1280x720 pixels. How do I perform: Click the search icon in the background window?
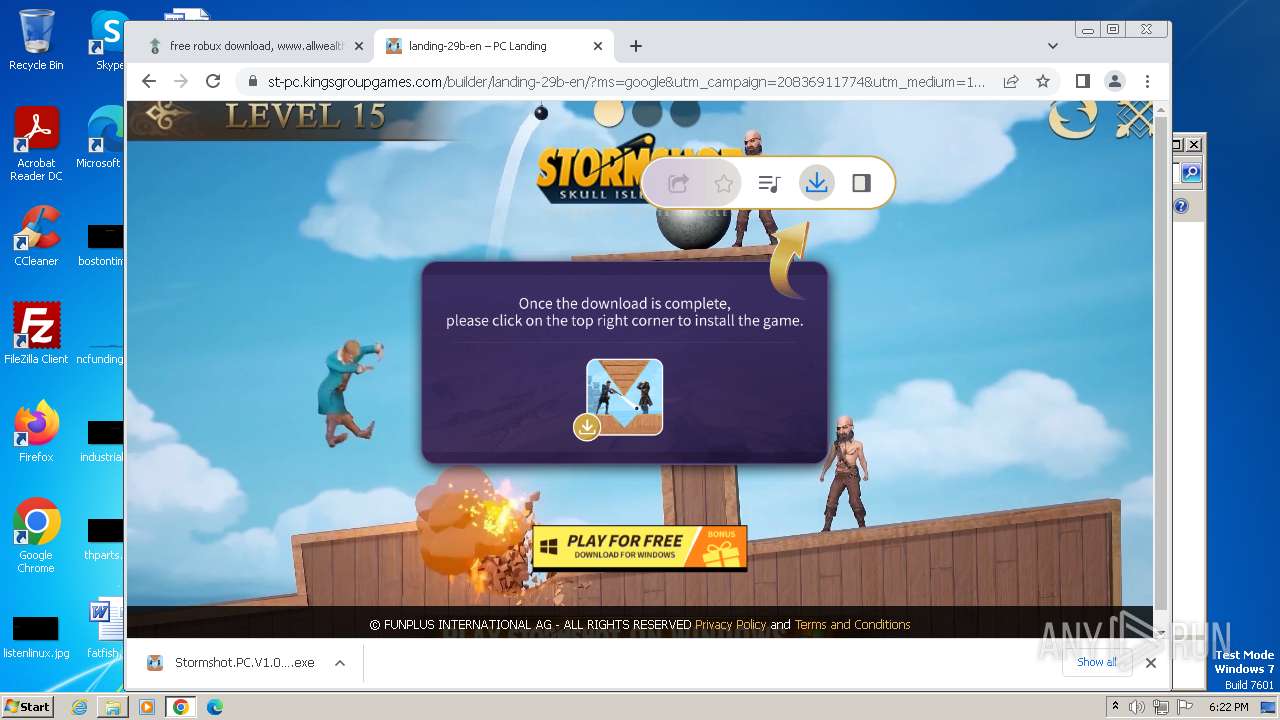point(1190,173)
